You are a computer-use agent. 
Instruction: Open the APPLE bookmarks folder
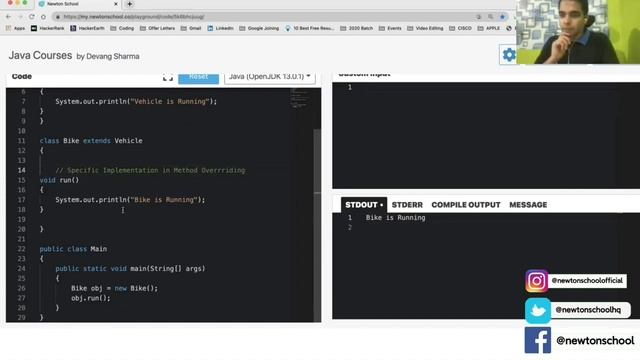pos(489,28)
